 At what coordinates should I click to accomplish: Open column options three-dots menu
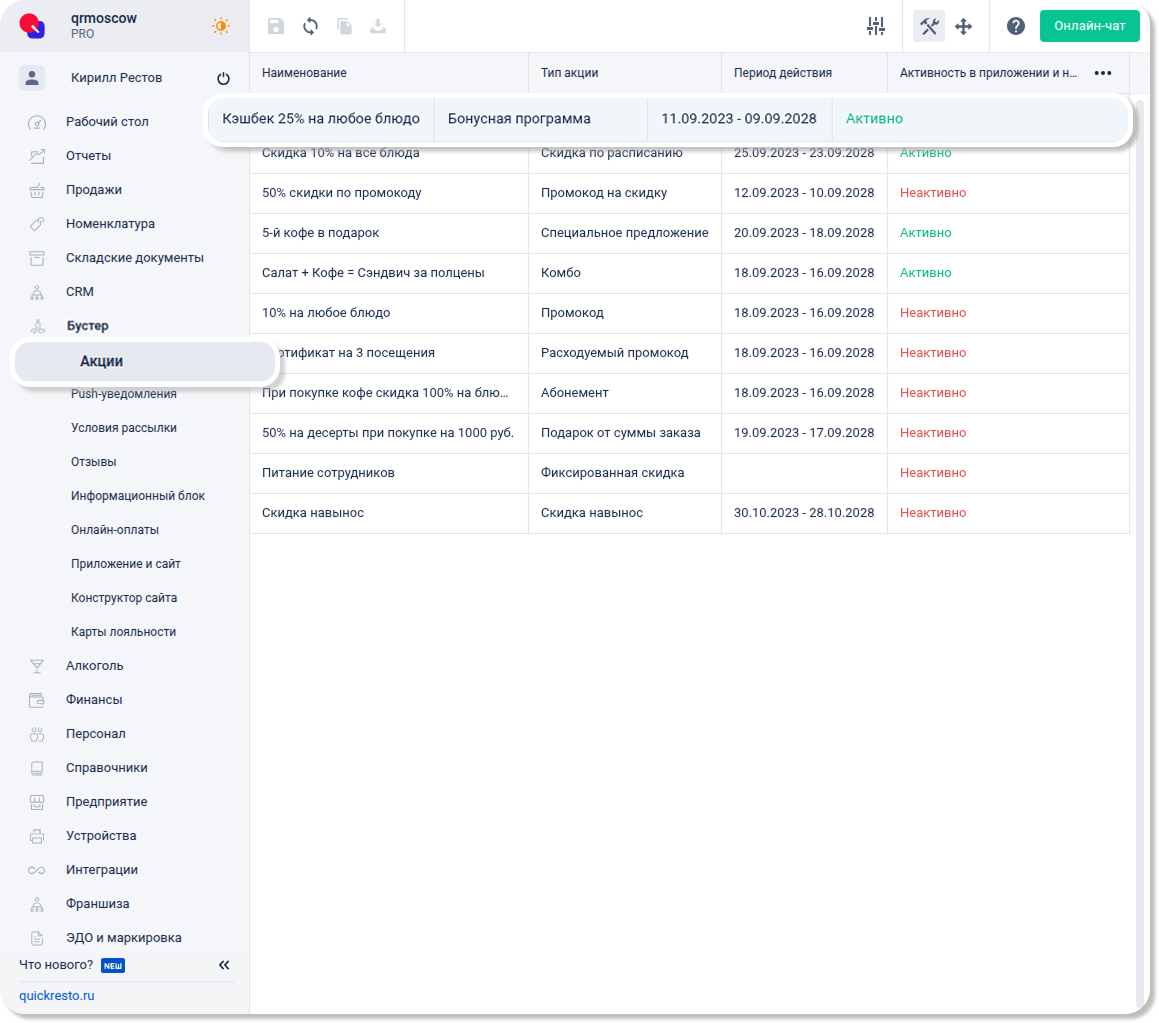click(x=1103, y=73)
